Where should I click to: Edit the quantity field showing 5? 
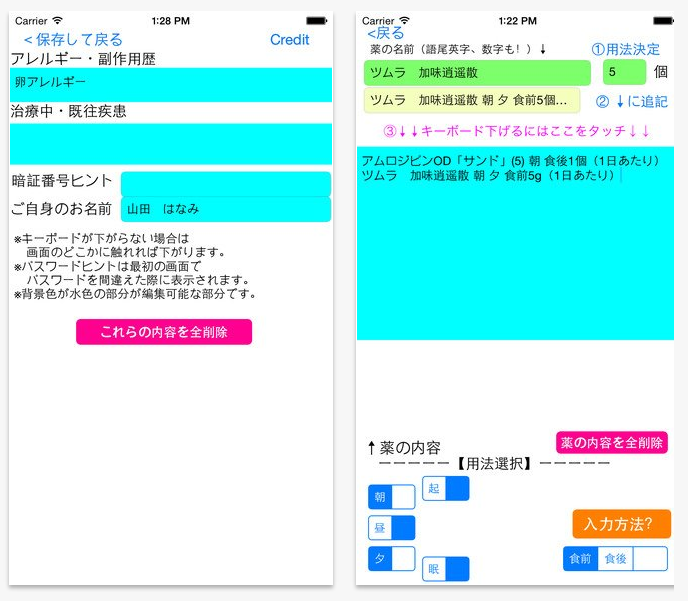(624, 72)
